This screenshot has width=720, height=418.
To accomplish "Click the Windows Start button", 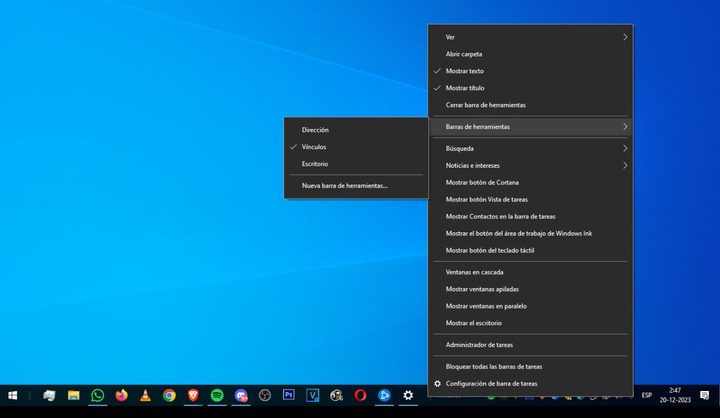I will point(13,396).
